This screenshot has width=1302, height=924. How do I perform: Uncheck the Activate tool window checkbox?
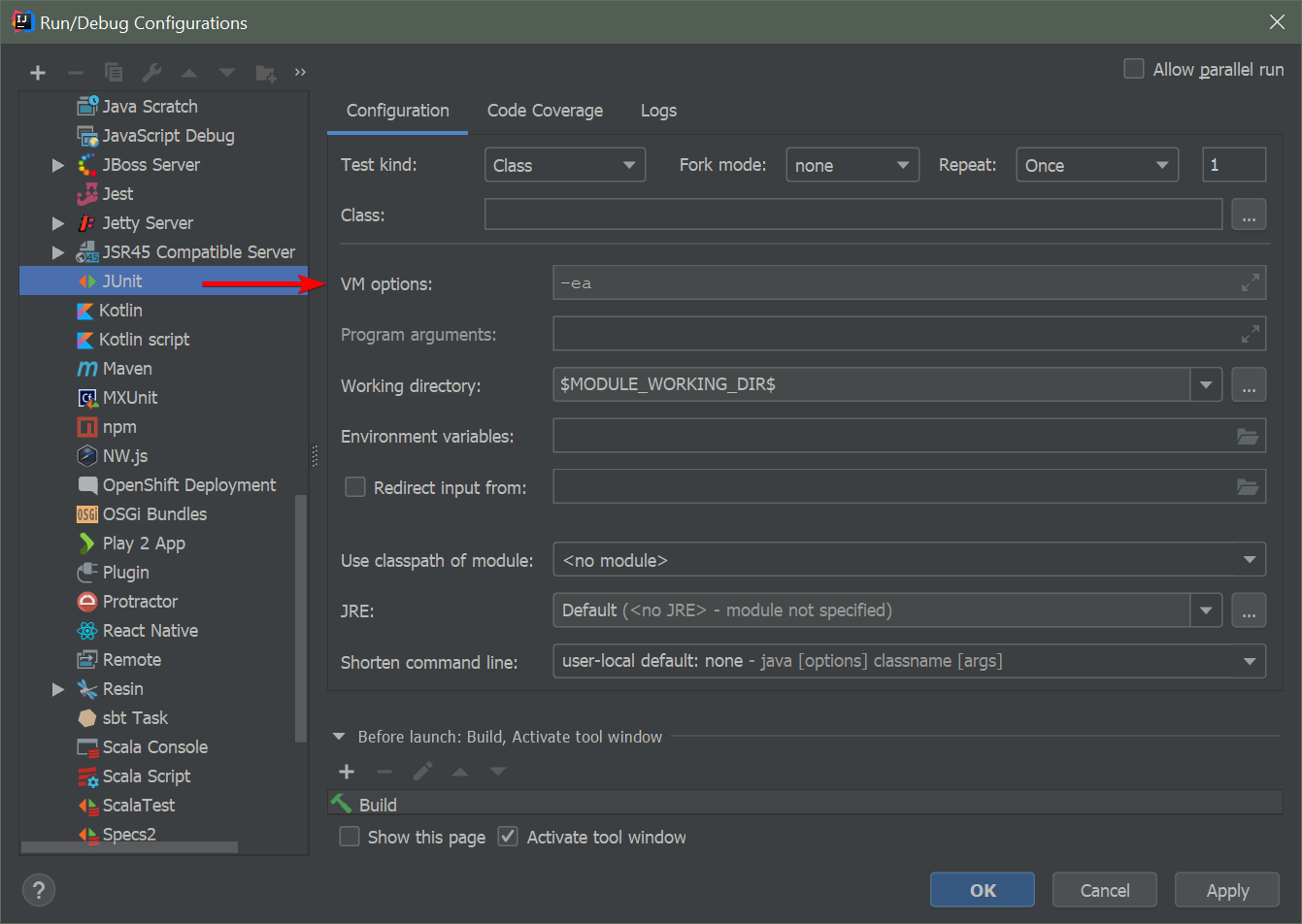[508, 836]
